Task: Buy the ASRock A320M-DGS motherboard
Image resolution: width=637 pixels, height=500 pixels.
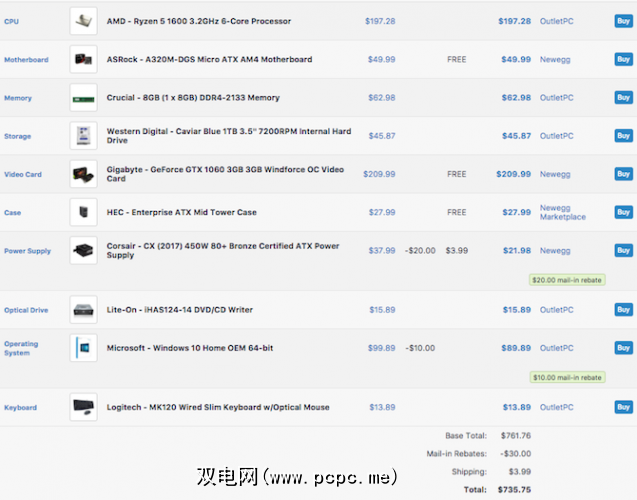Action: [x=624, y=59]
